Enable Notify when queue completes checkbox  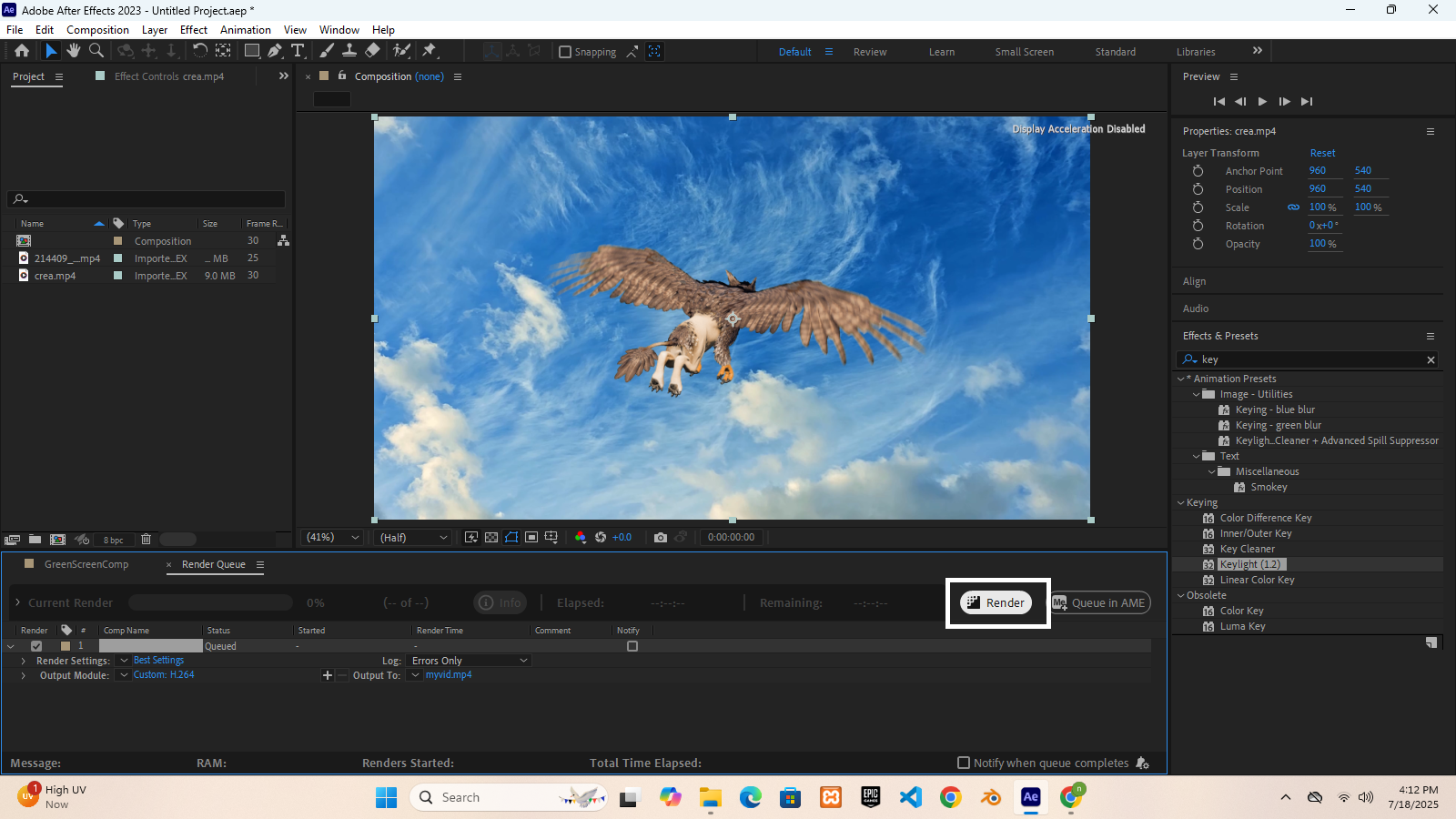[964, 763]
